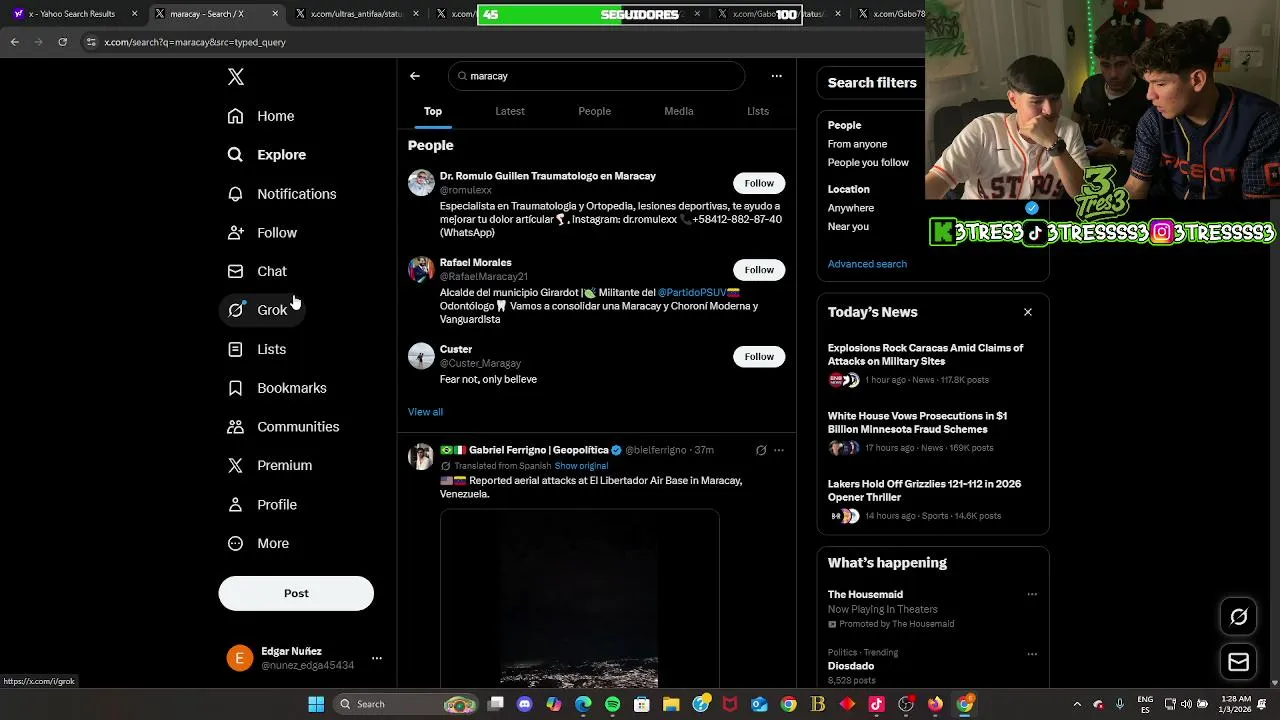Open the Notifications page
Screen dimensions: 1280x720
(x=282, y=194)
